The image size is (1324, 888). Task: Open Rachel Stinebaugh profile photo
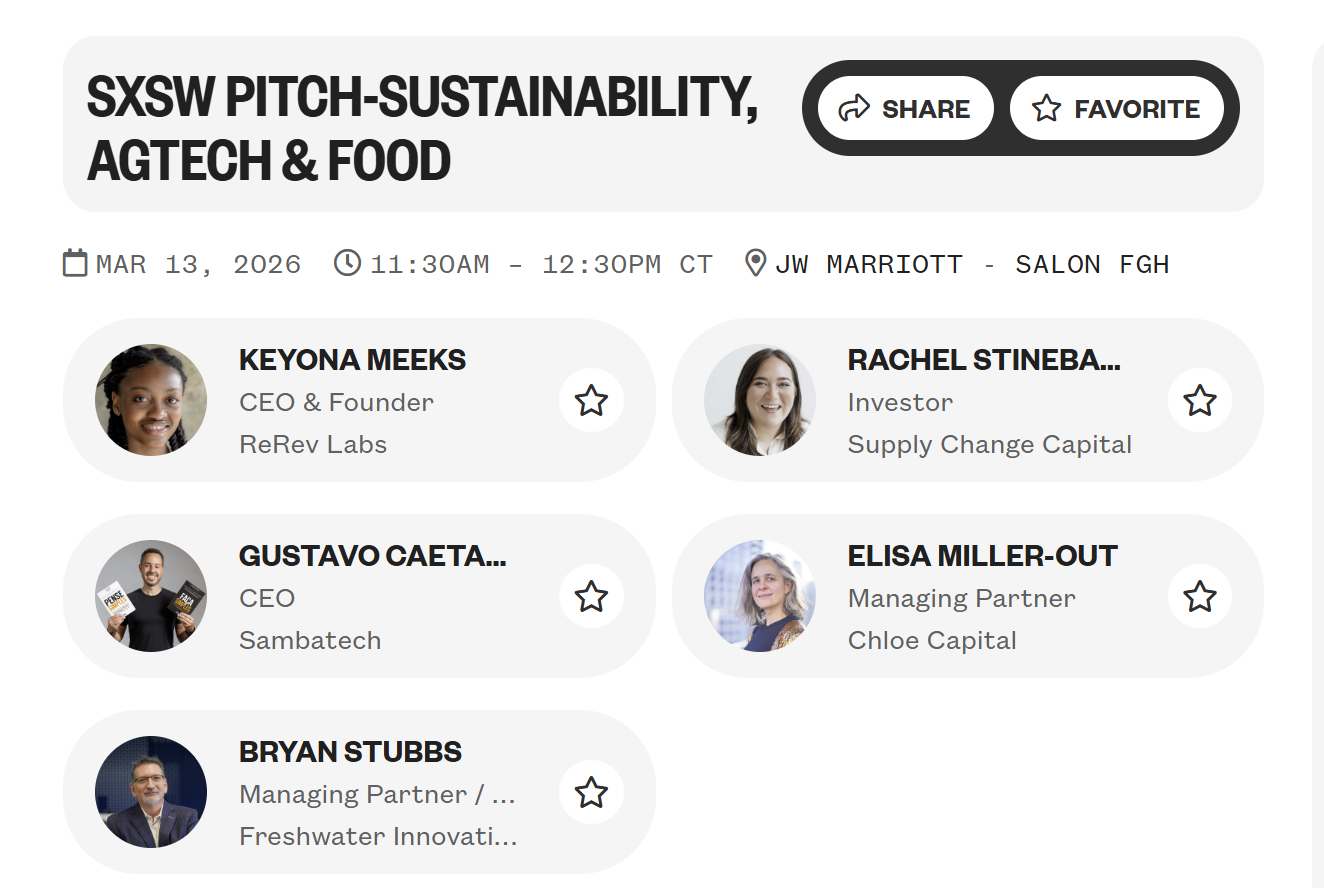(759, 400)
